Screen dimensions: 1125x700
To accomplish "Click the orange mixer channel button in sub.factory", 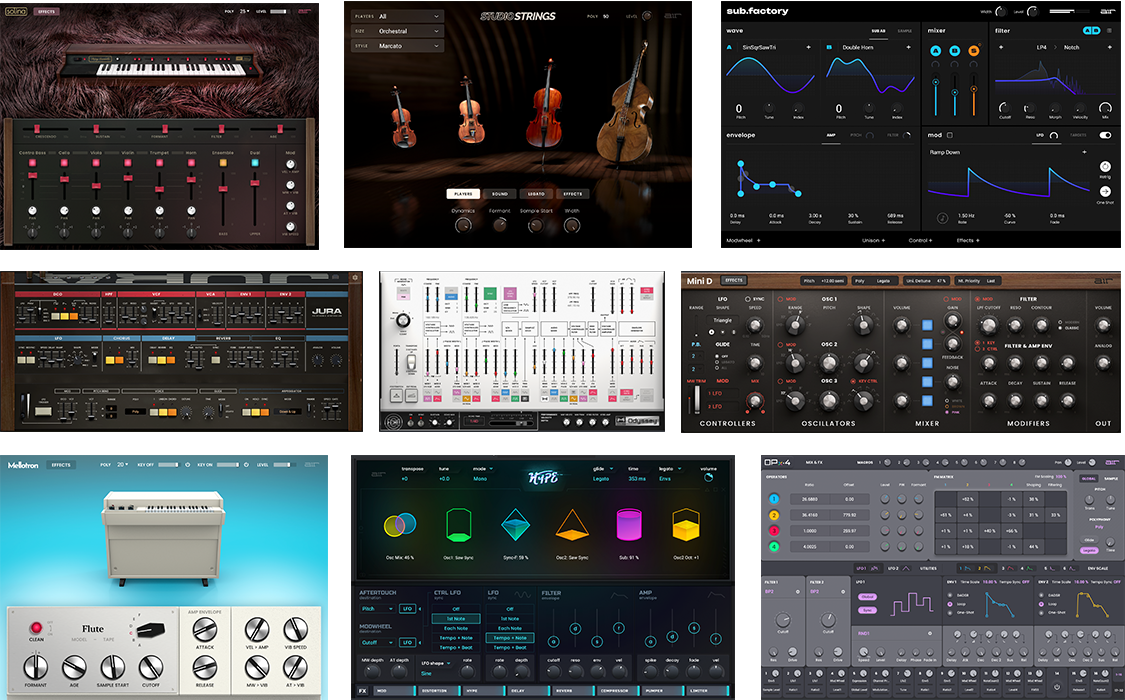I will [x=974, y=51].
